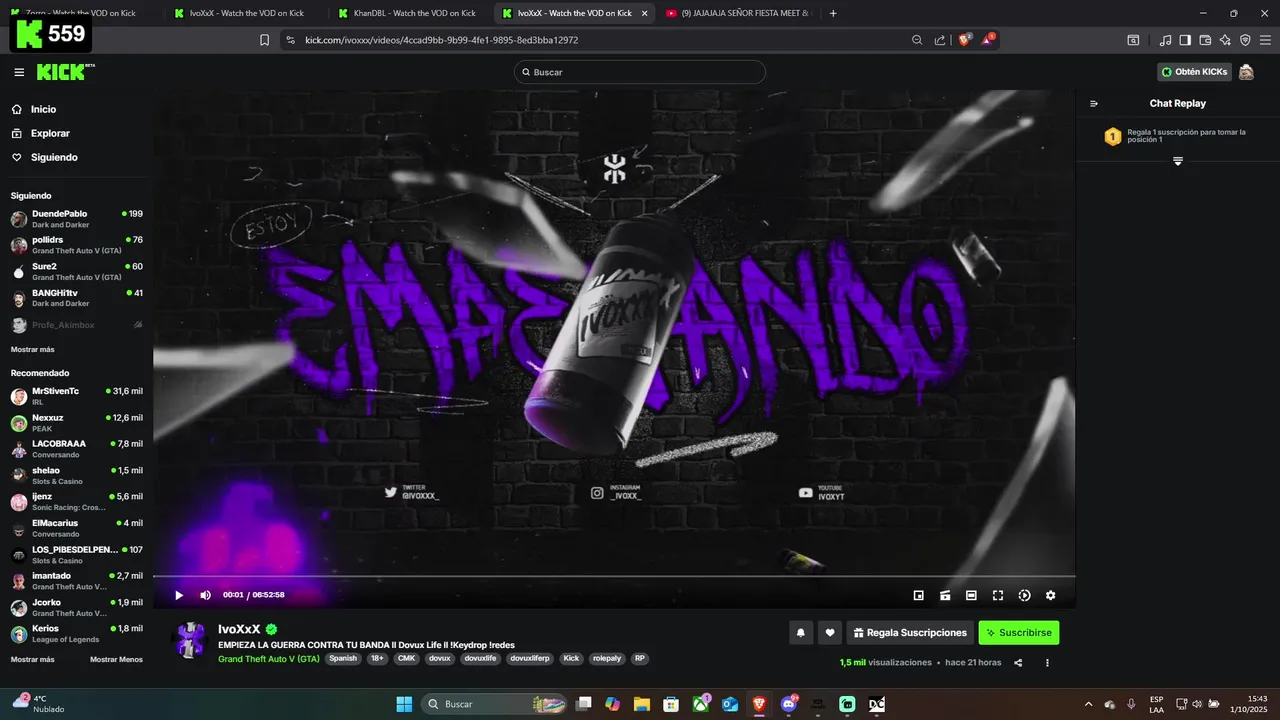Open the Brave main menu hamburger
Screen dimensions: 1280x720
(x=1265, y=40)
